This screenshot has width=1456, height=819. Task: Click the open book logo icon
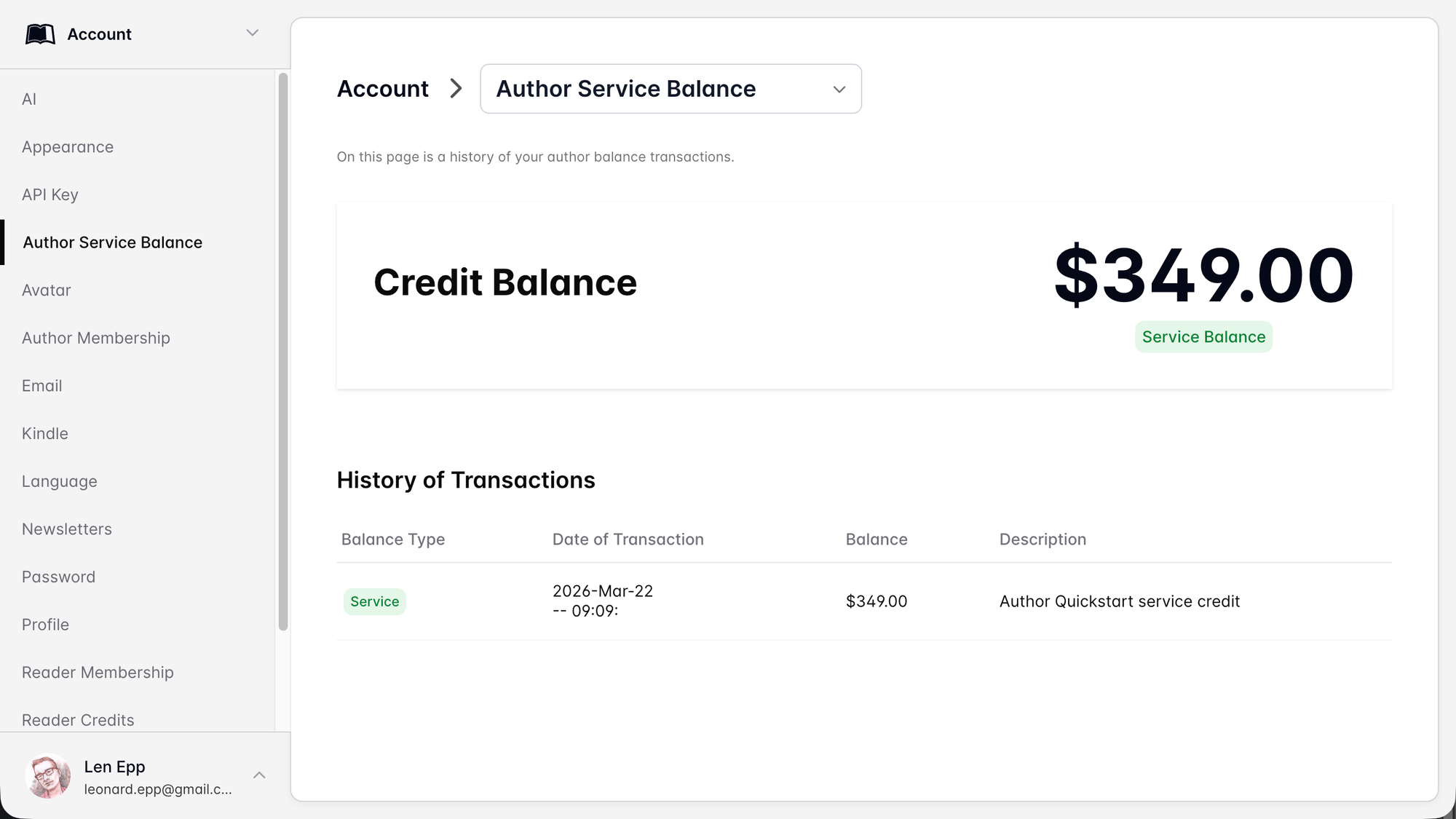(40, 34)
